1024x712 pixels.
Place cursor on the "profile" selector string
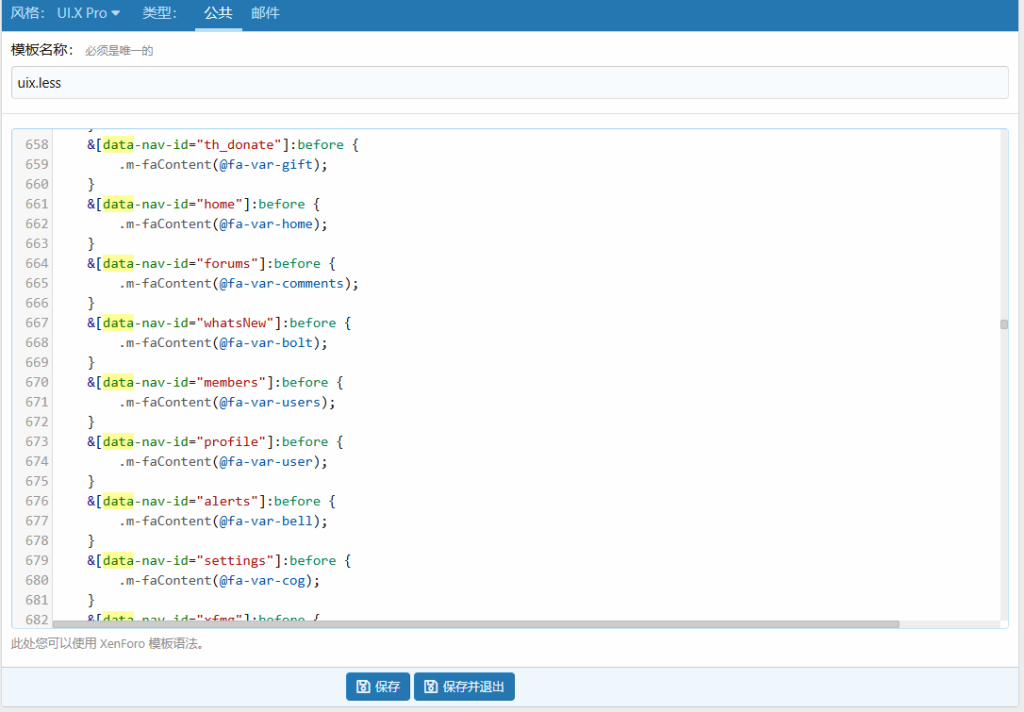click(x=234, y=442)
